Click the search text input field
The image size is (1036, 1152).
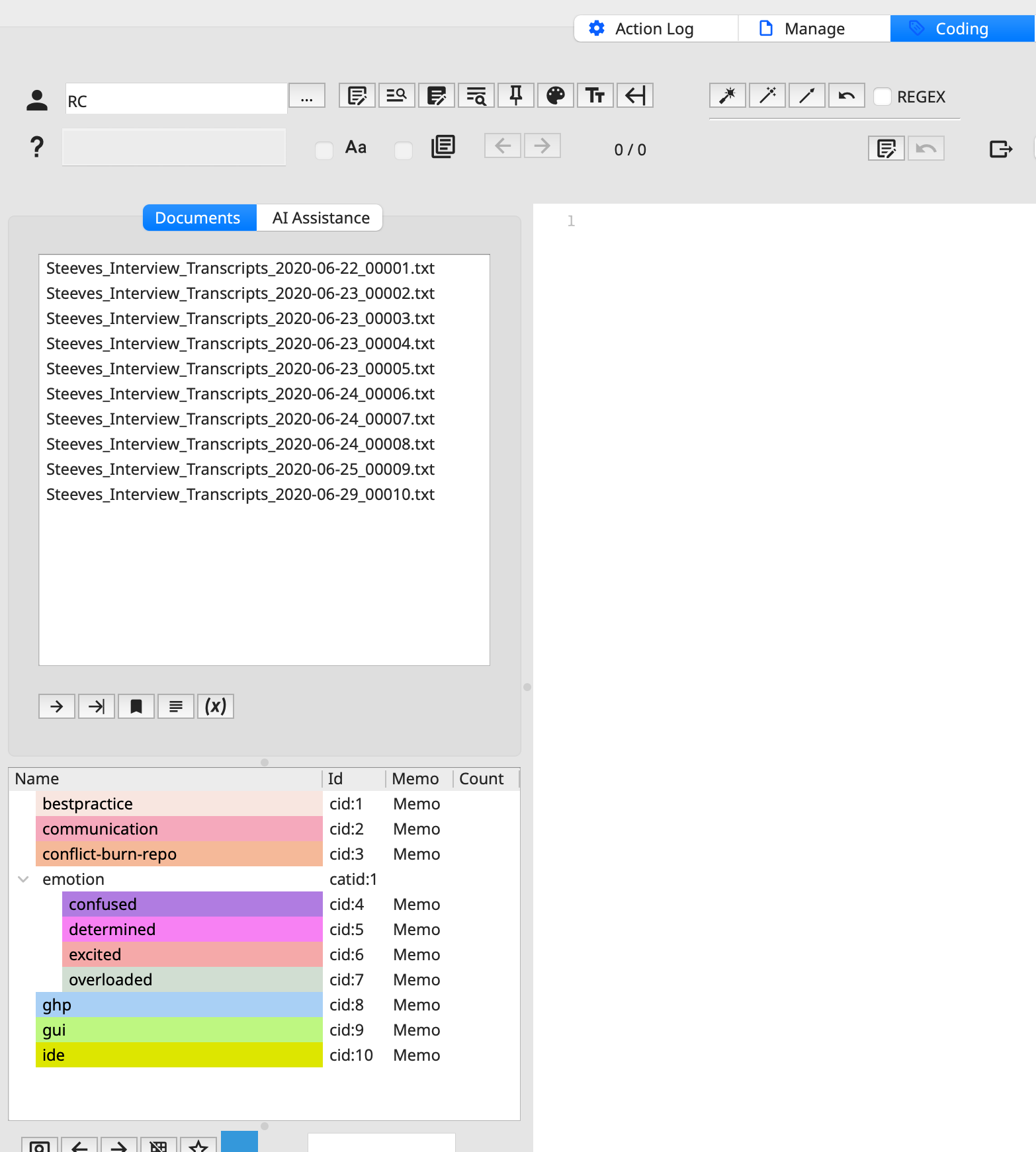click(174, 147)
